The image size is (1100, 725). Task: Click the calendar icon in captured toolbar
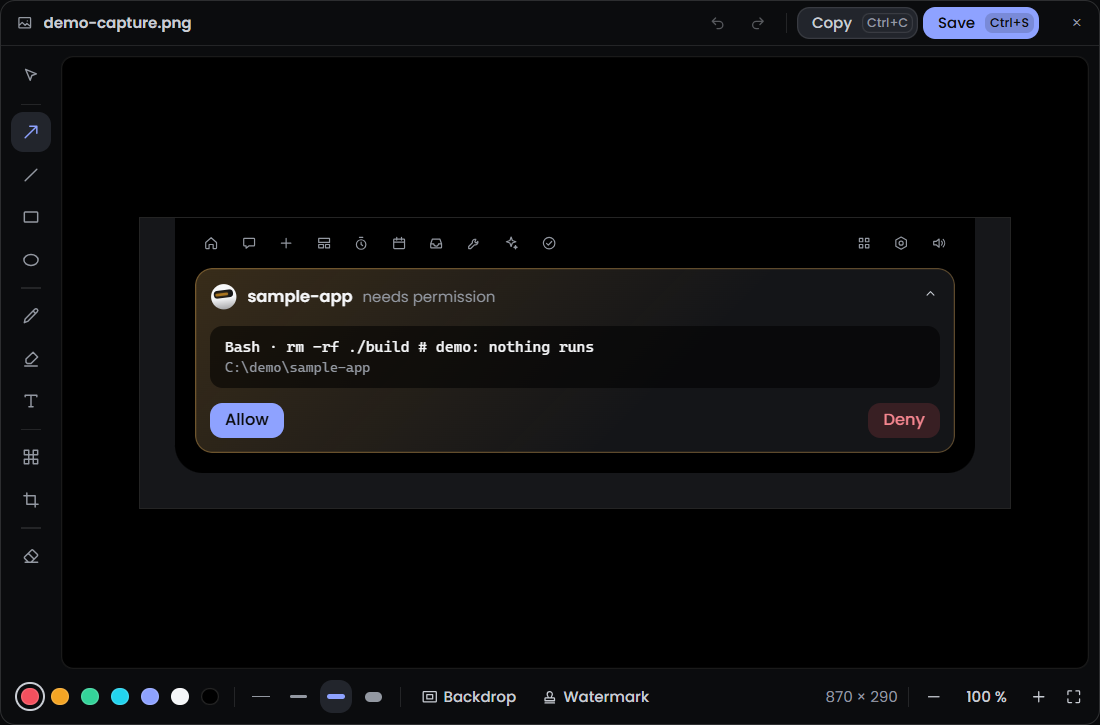(x=399, y=244)
